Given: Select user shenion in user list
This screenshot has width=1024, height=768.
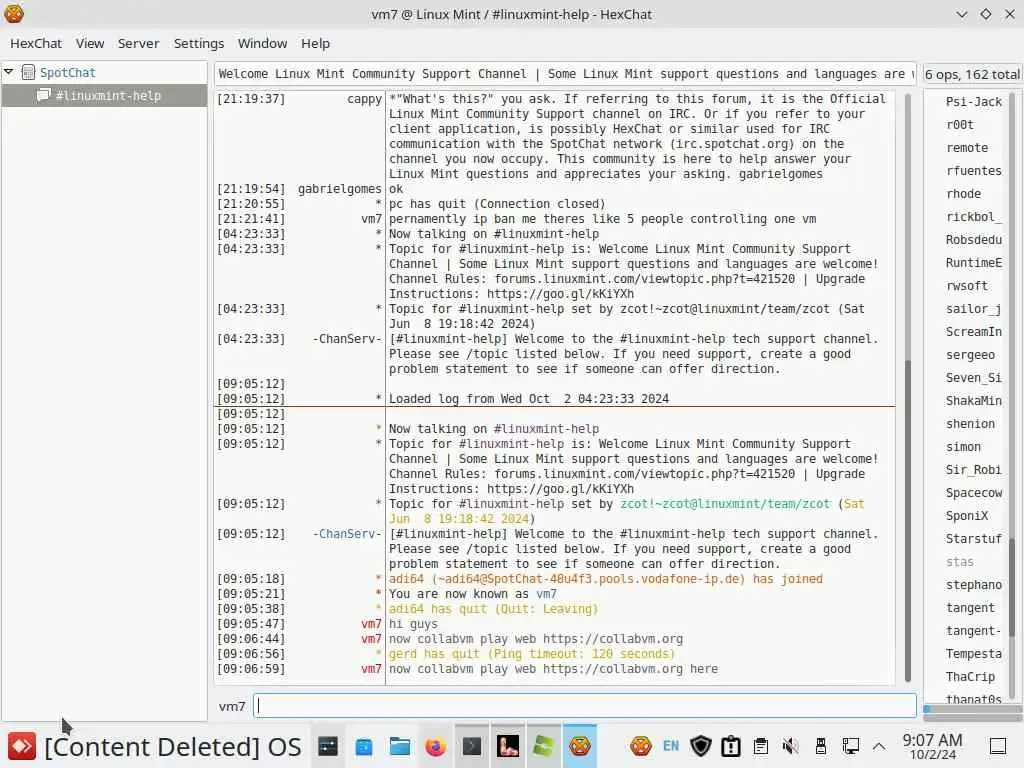Looking at the screenshot, I should (x=970, y=424).
